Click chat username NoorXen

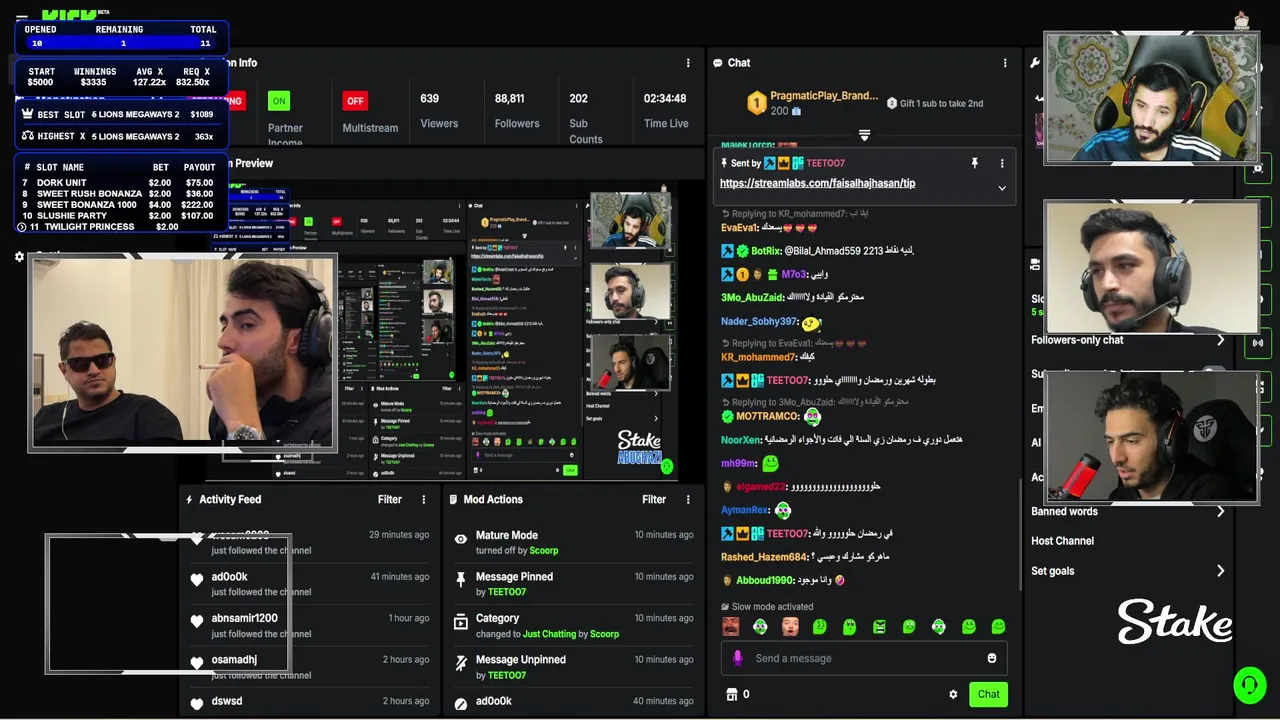(x=740, y=440)
